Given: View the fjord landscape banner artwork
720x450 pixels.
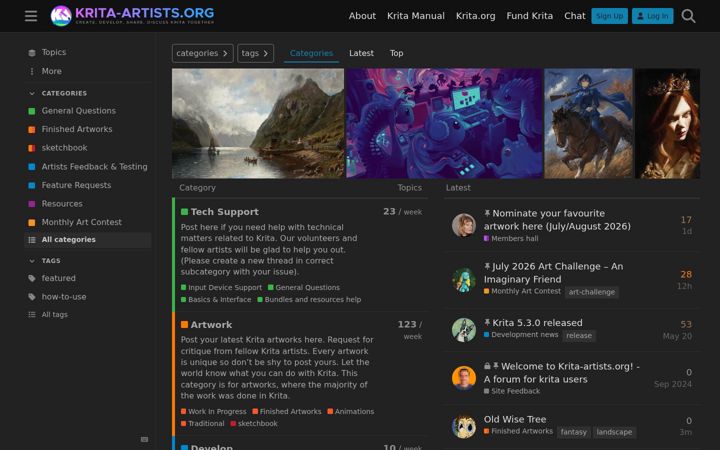Looking at the screenshot, I should [x=258, y=123].
